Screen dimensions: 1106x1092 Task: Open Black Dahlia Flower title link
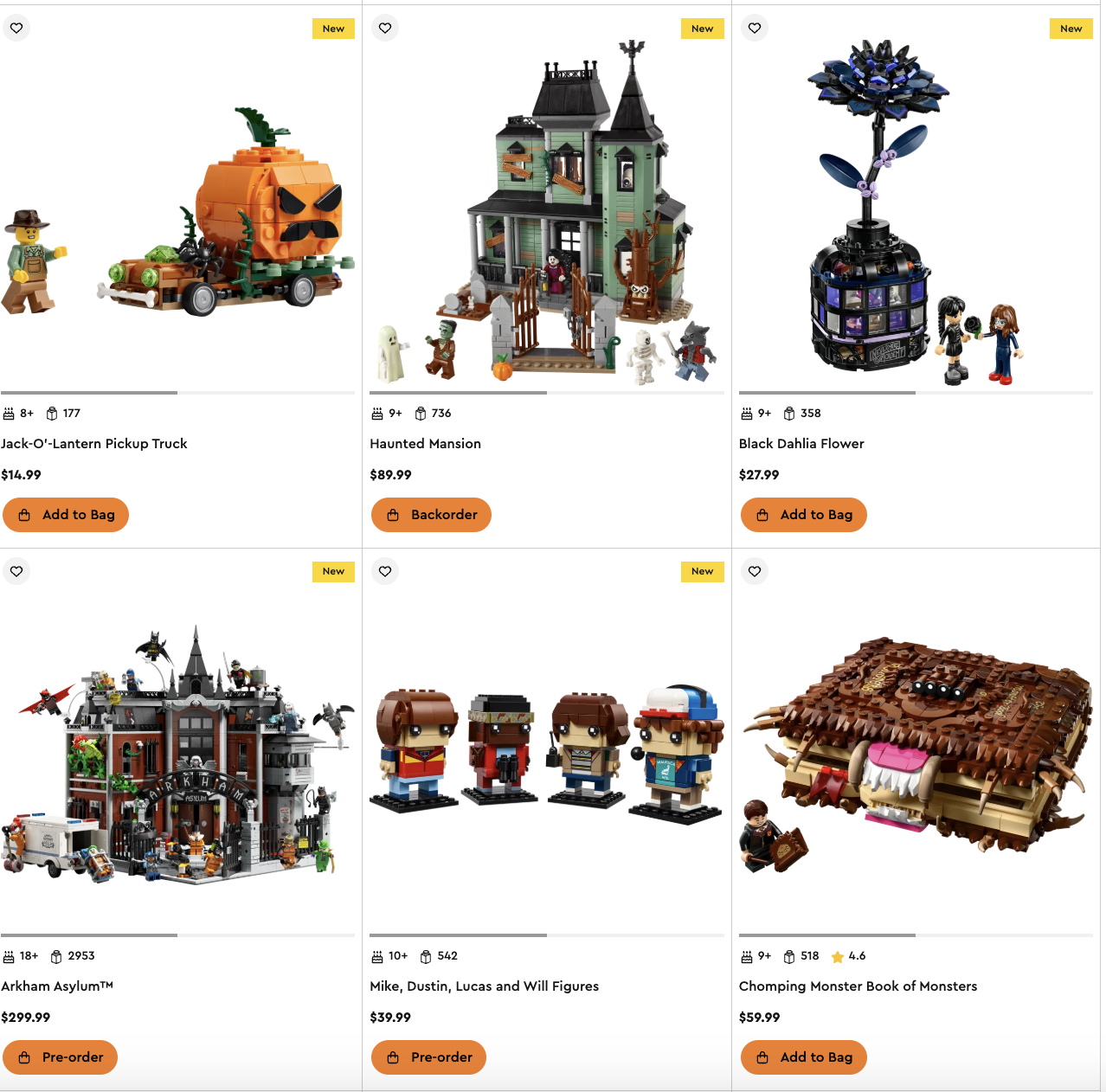(801, 444)
